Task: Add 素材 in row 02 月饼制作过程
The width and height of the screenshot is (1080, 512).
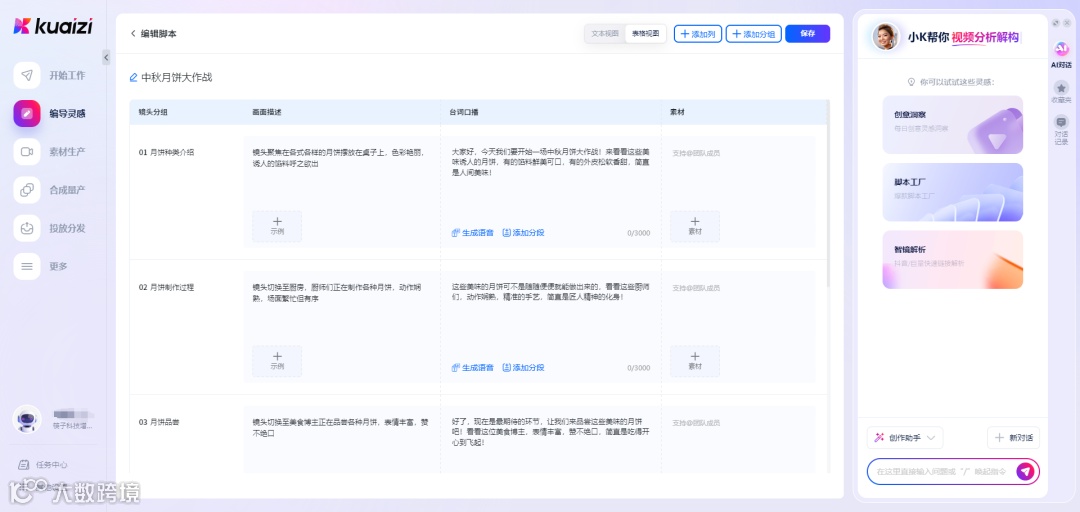Action: (x=695, y=361)
